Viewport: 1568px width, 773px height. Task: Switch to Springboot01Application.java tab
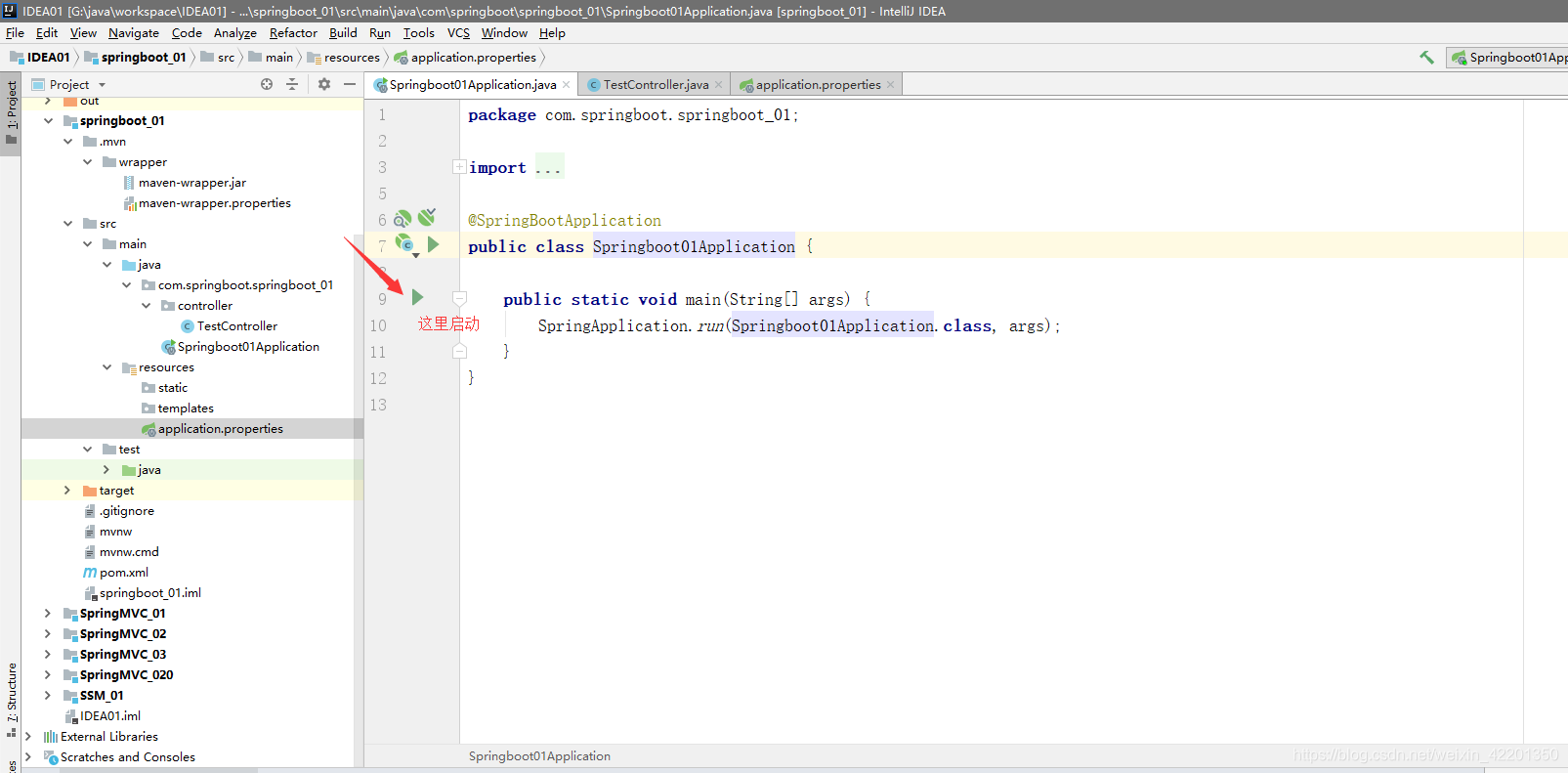click(x=471, y=85)
